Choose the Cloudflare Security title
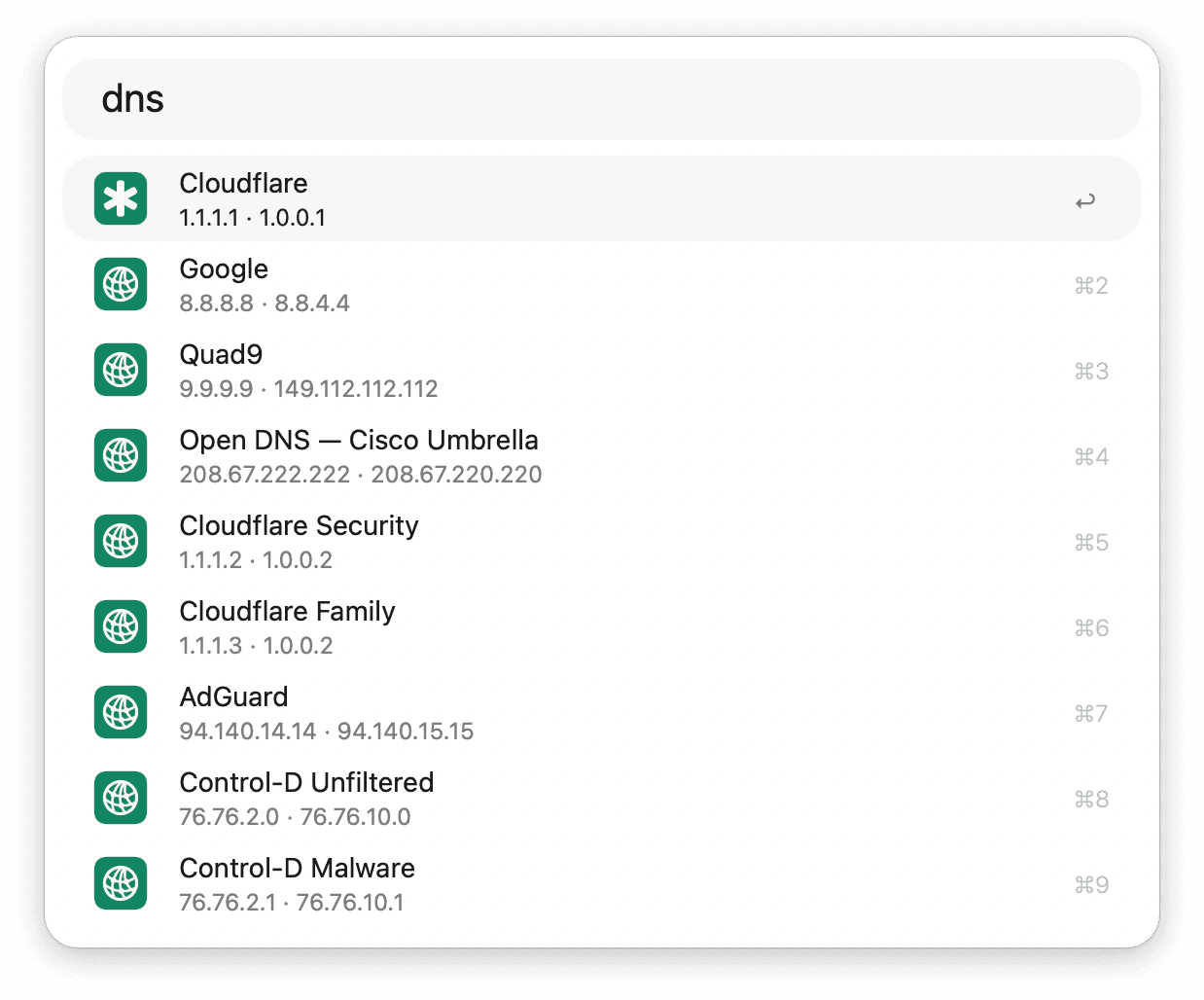 (x=299, y=526)
